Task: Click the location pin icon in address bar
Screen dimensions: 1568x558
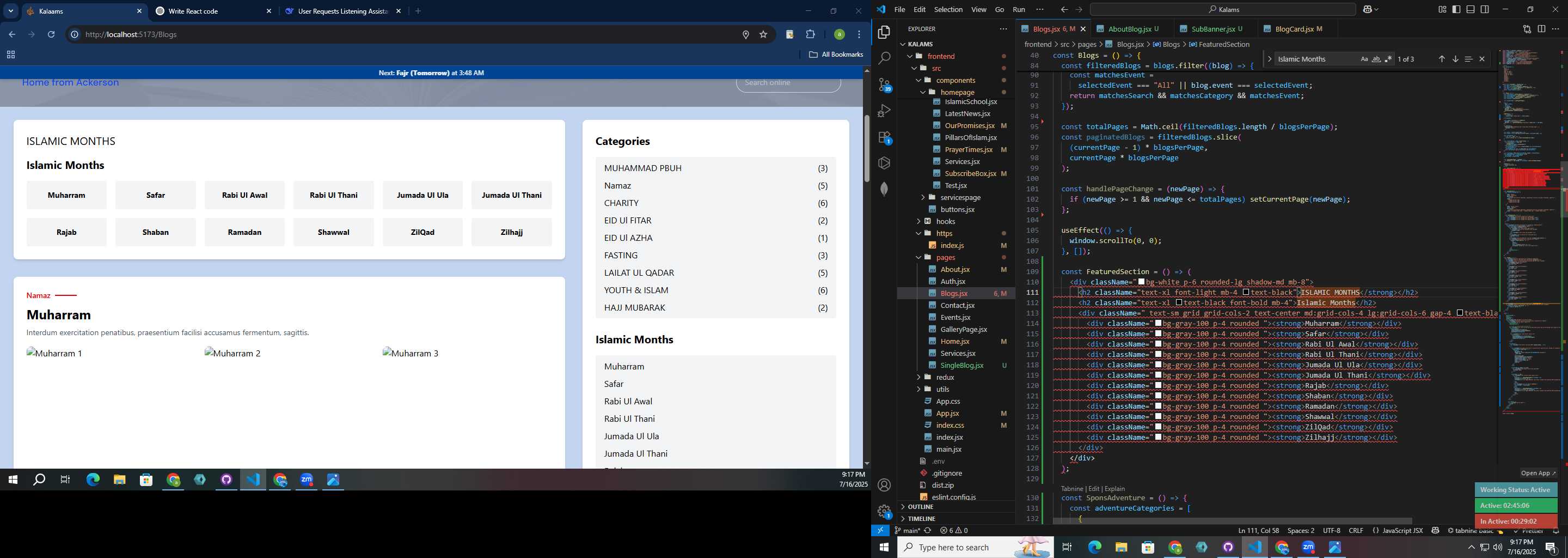Action: [746, 35]
